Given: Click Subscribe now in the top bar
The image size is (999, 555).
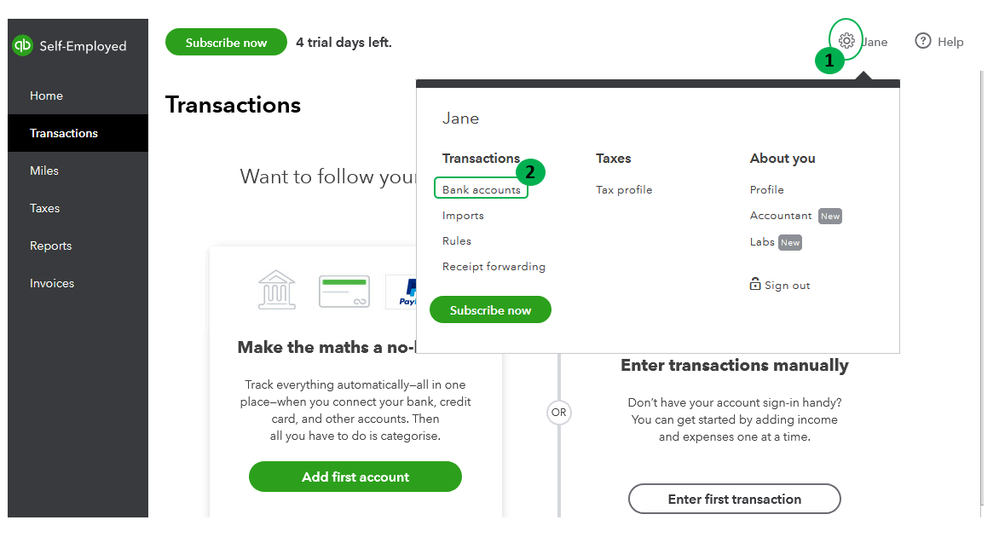Looking at the screenshot, I should click(x=226, y=42).
